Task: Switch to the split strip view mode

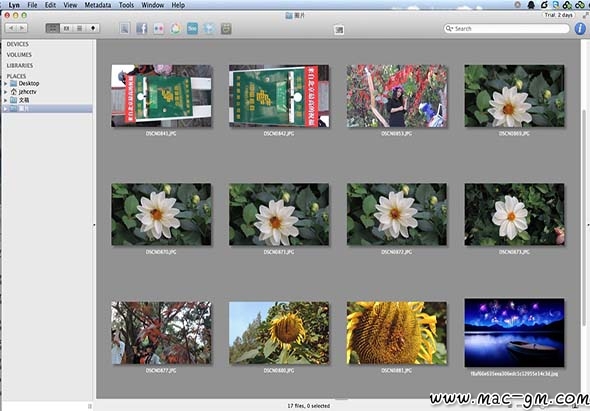Action: tap(66, 28)
